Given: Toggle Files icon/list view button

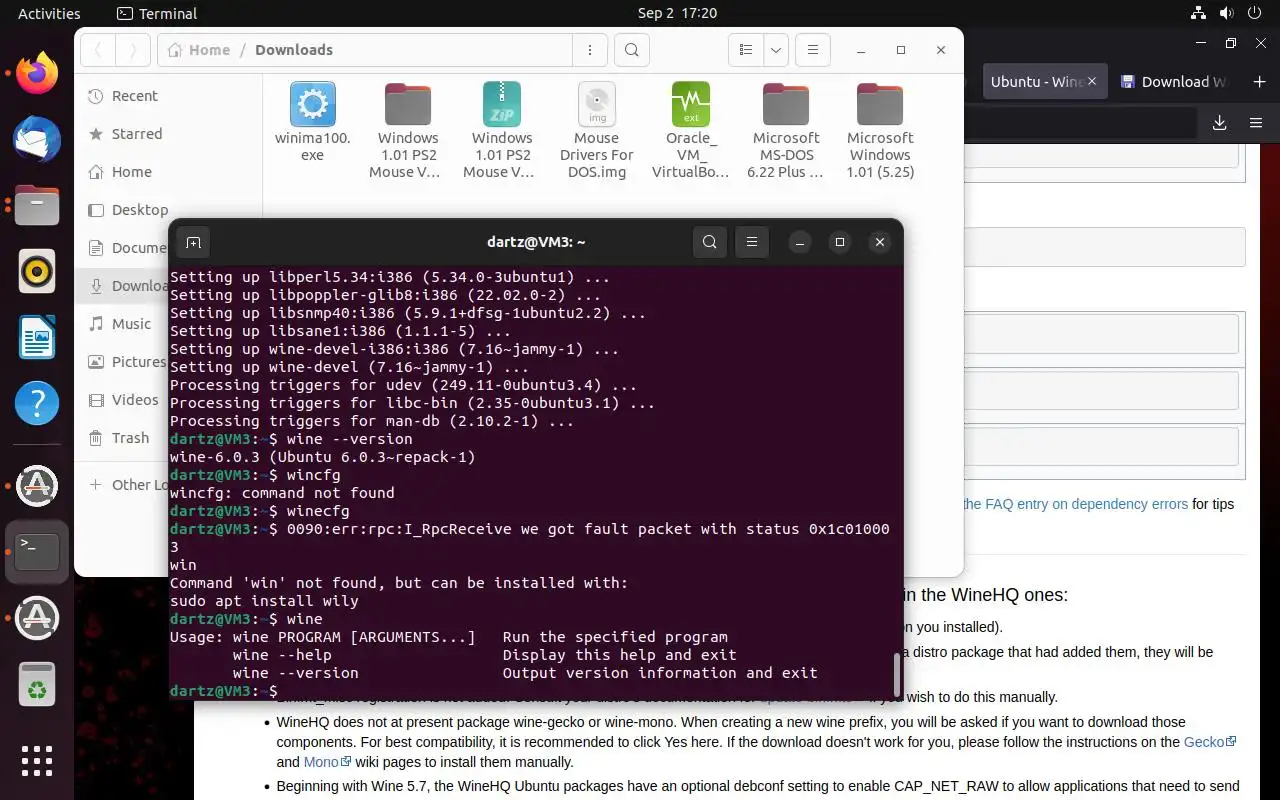Looking at the screenshot, I should tap(746, 50).
